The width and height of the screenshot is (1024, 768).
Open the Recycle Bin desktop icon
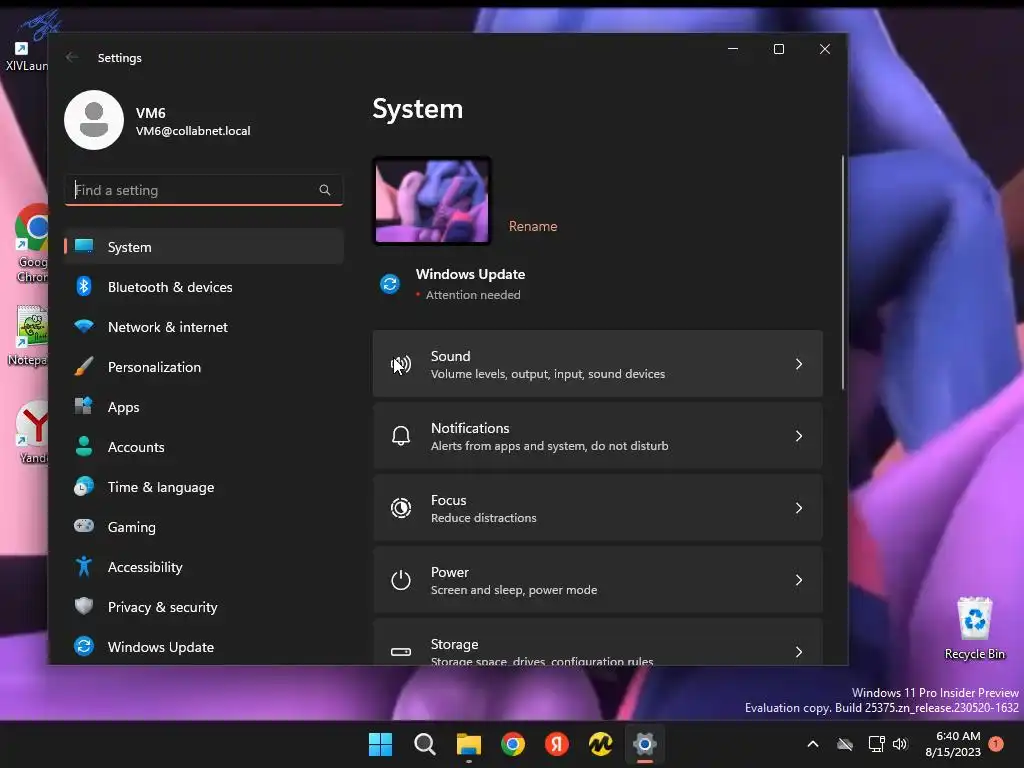click(x=974, y=628)
